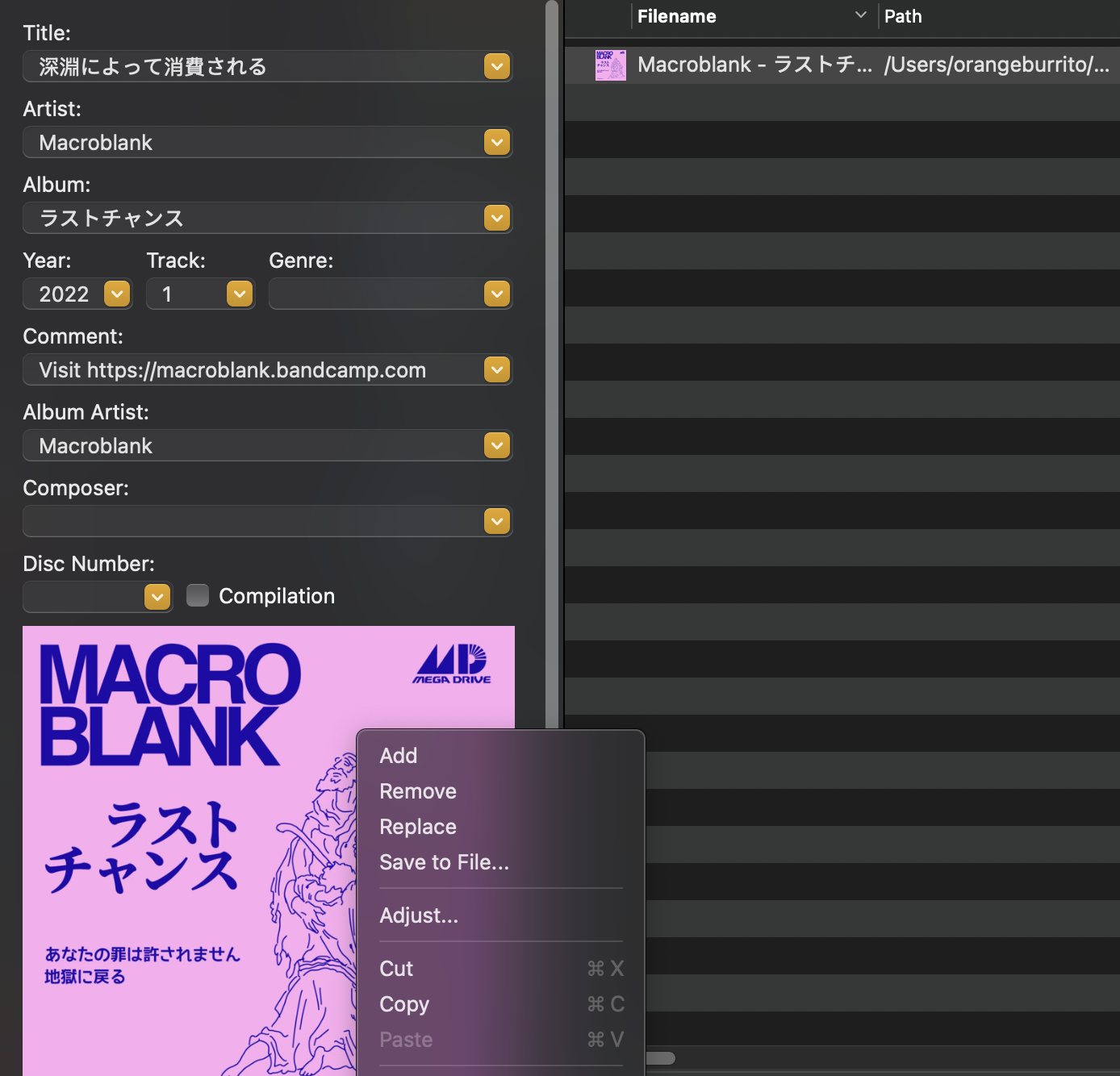Open the Comment field dropdown arrow
The image size is (1120, 1076).
click(x=497, y=369)
